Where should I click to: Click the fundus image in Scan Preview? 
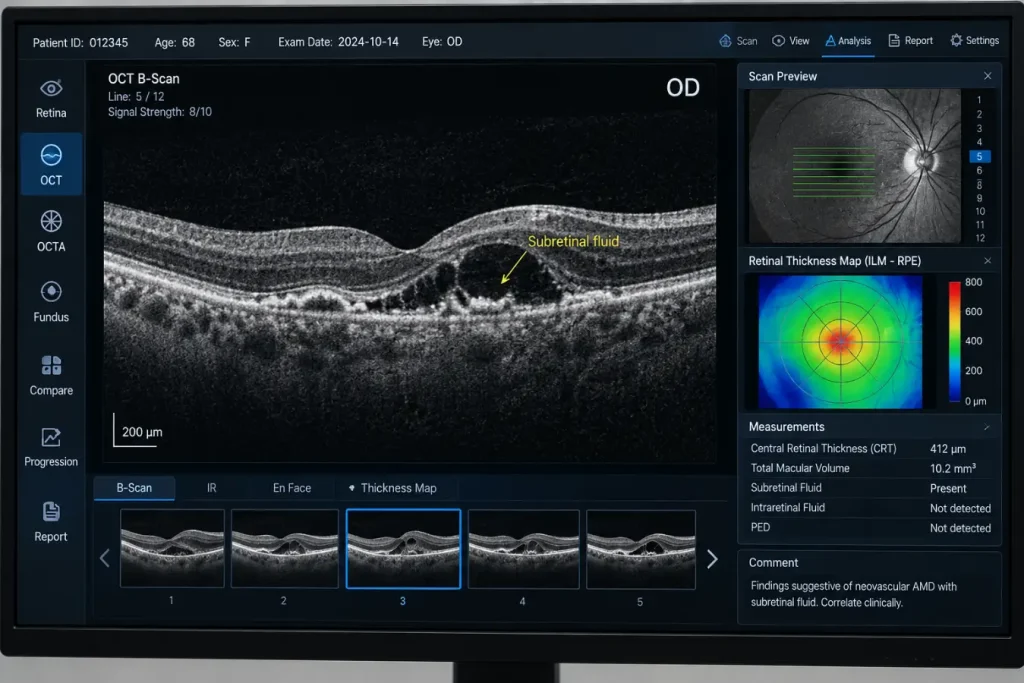pyautogui.click(x=854, y=166)
